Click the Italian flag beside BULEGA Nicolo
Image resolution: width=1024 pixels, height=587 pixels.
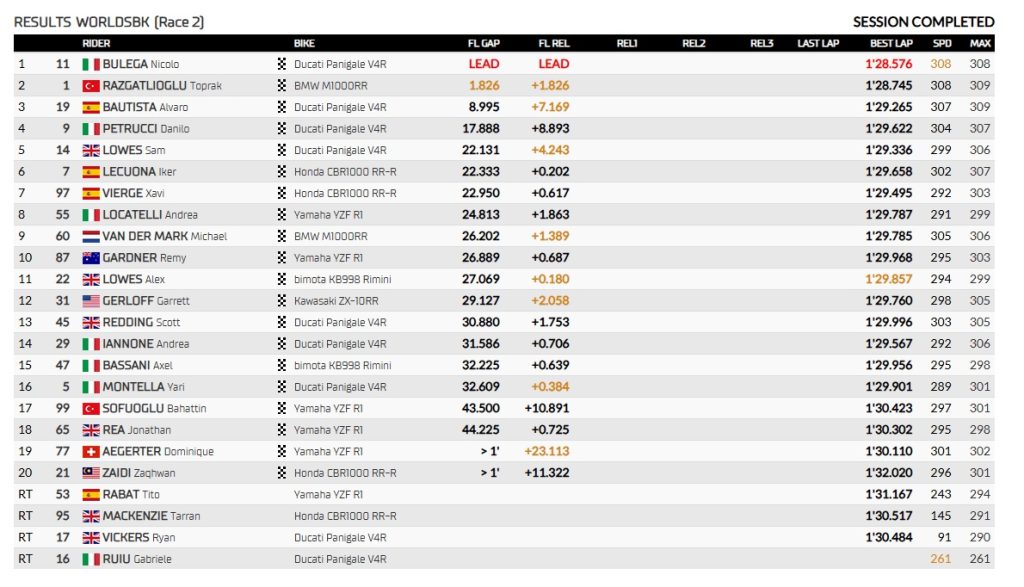click(x=91, y=64)
